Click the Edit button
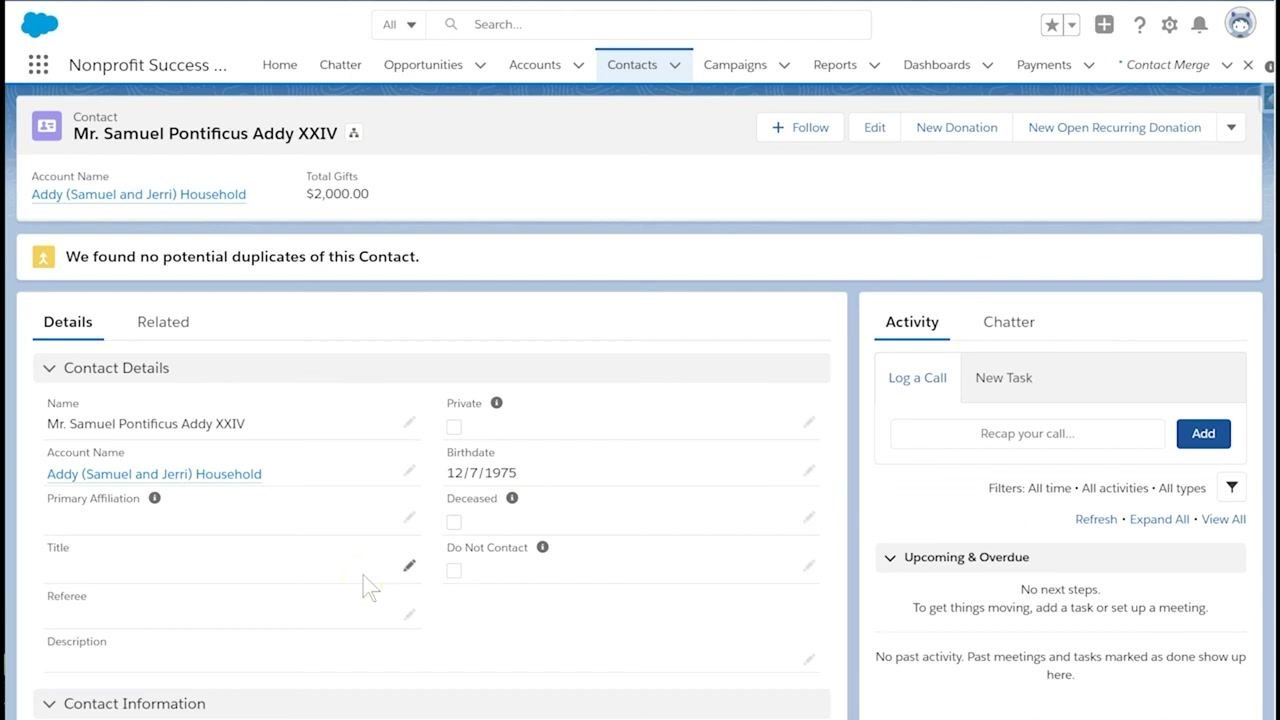1280x720 pixels. pyautogui.click(x=875, y=127)
